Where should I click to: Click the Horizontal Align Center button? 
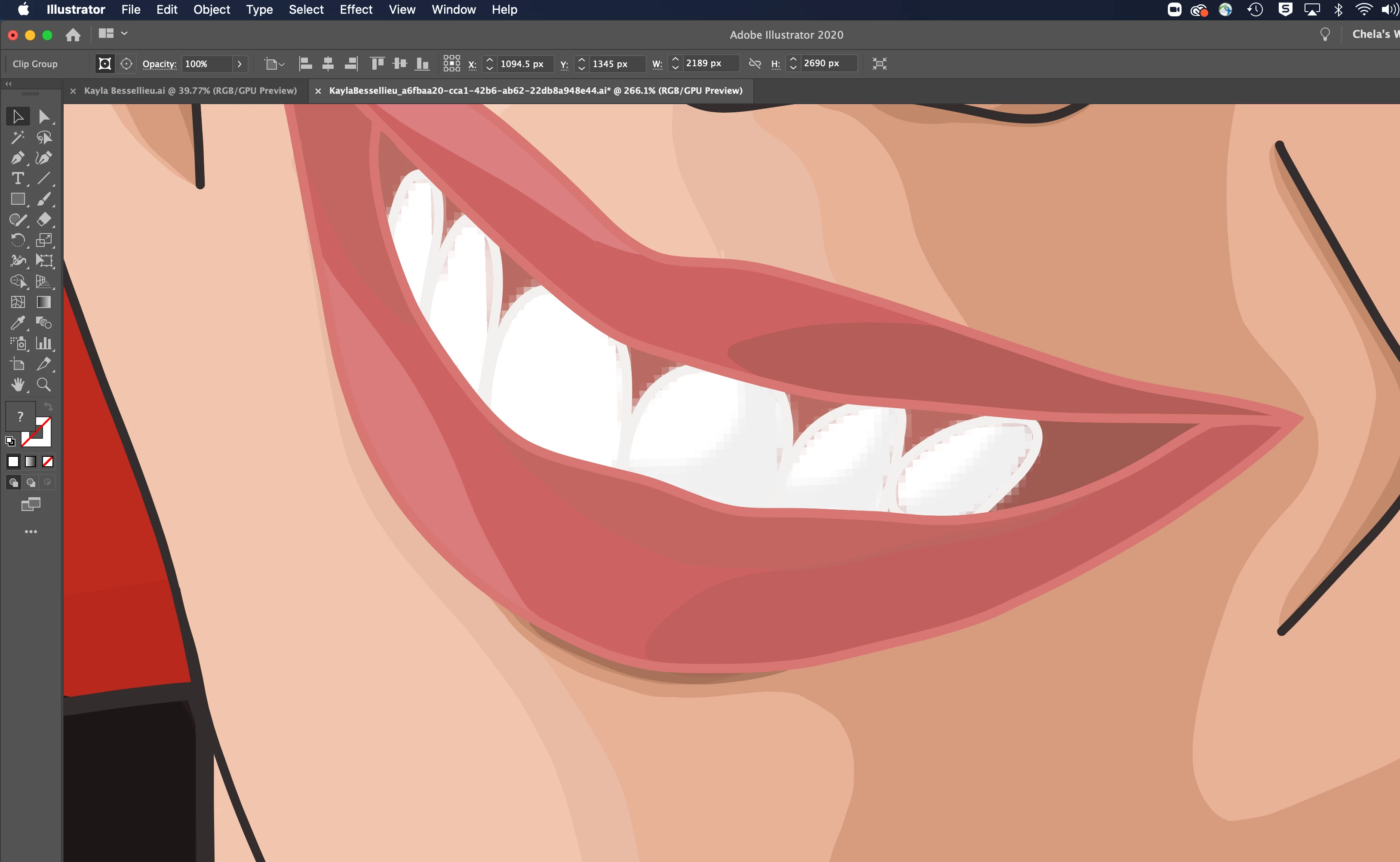328,64
